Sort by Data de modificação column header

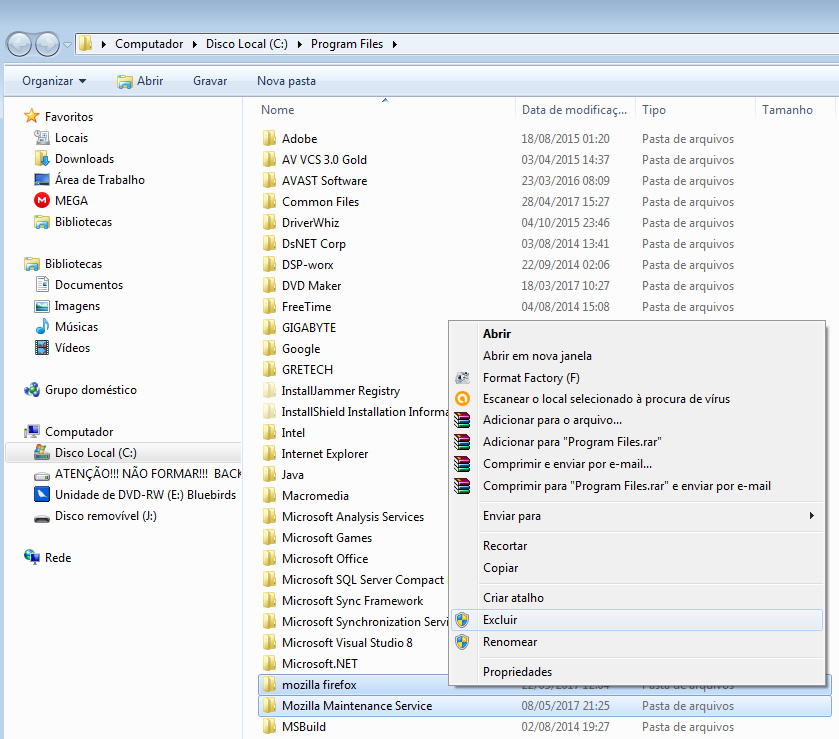pyautogui.click(x=574, y=110)
